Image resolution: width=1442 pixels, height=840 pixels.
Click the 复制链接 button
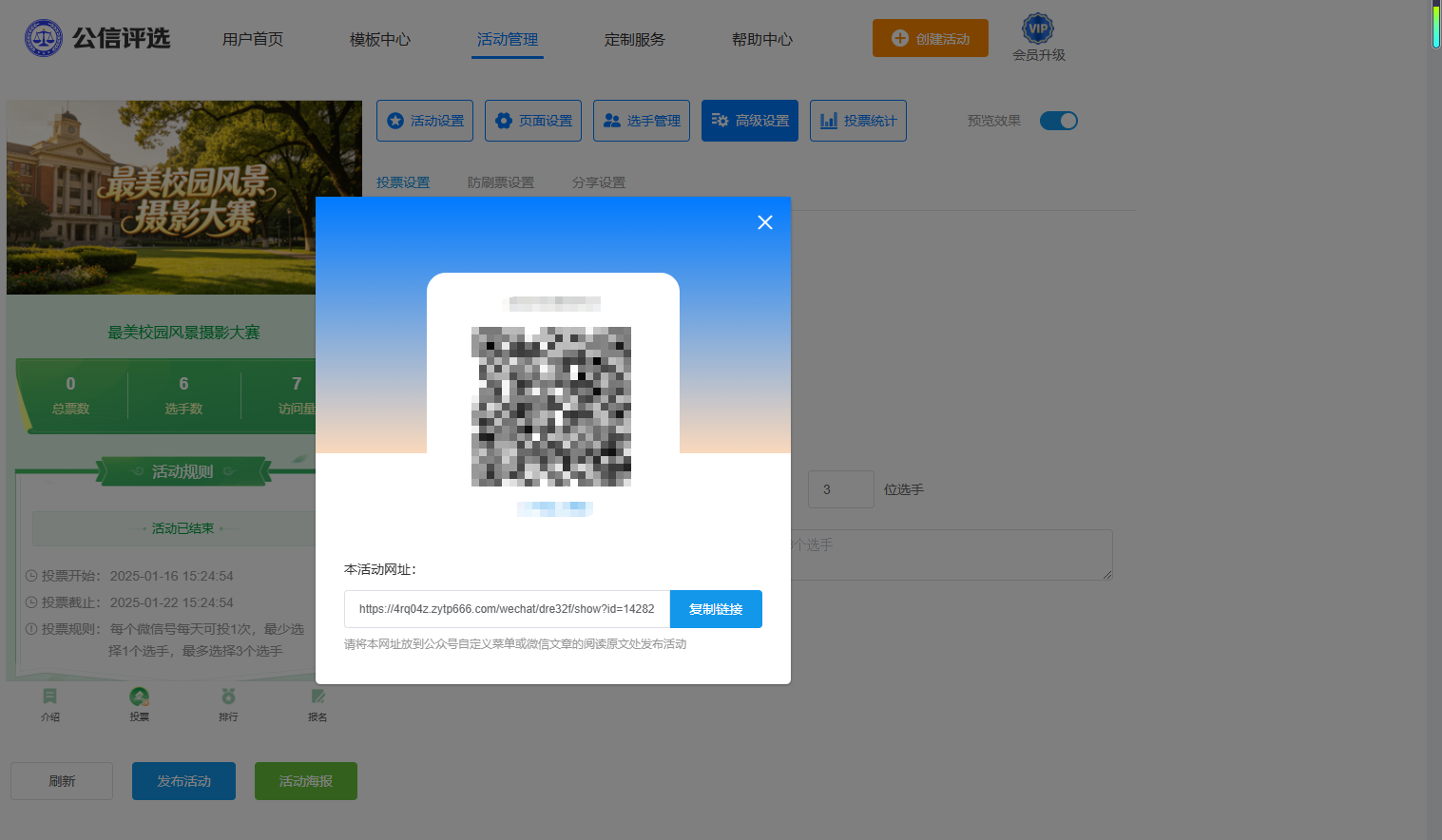(x=716, y=609)
